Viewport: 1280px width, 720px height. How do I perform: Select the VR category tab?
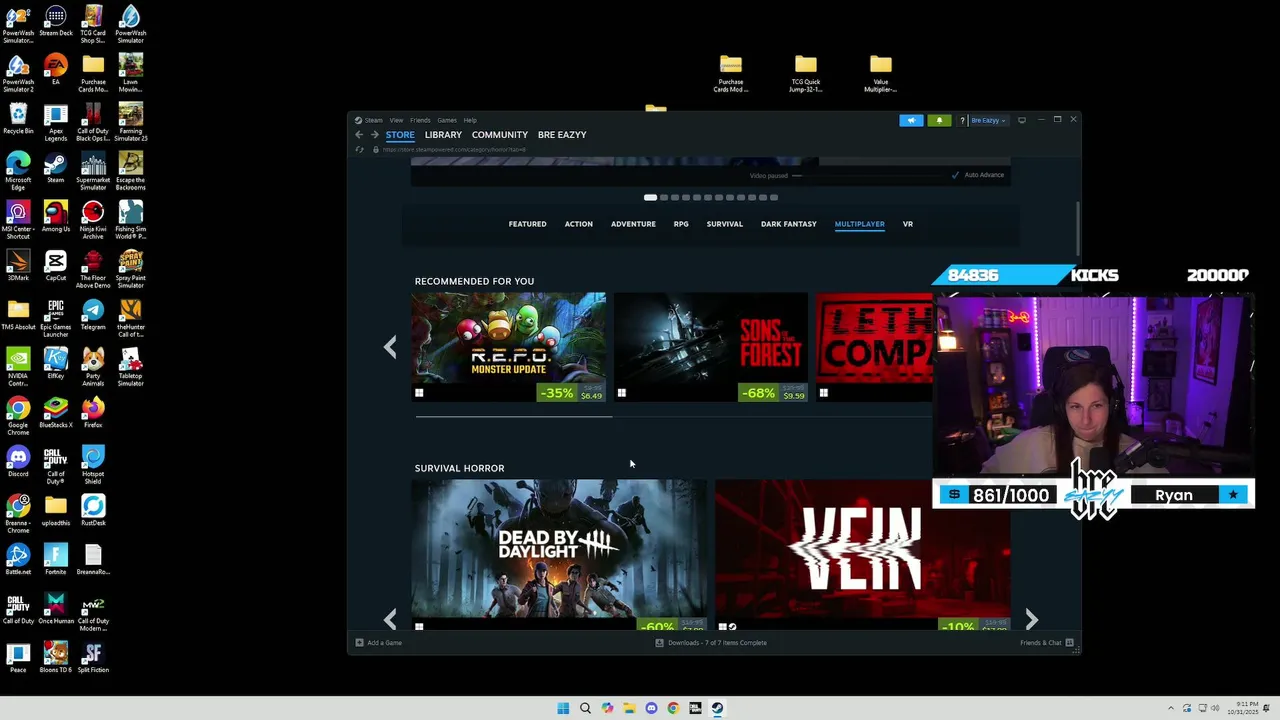(x=908, y=224)
